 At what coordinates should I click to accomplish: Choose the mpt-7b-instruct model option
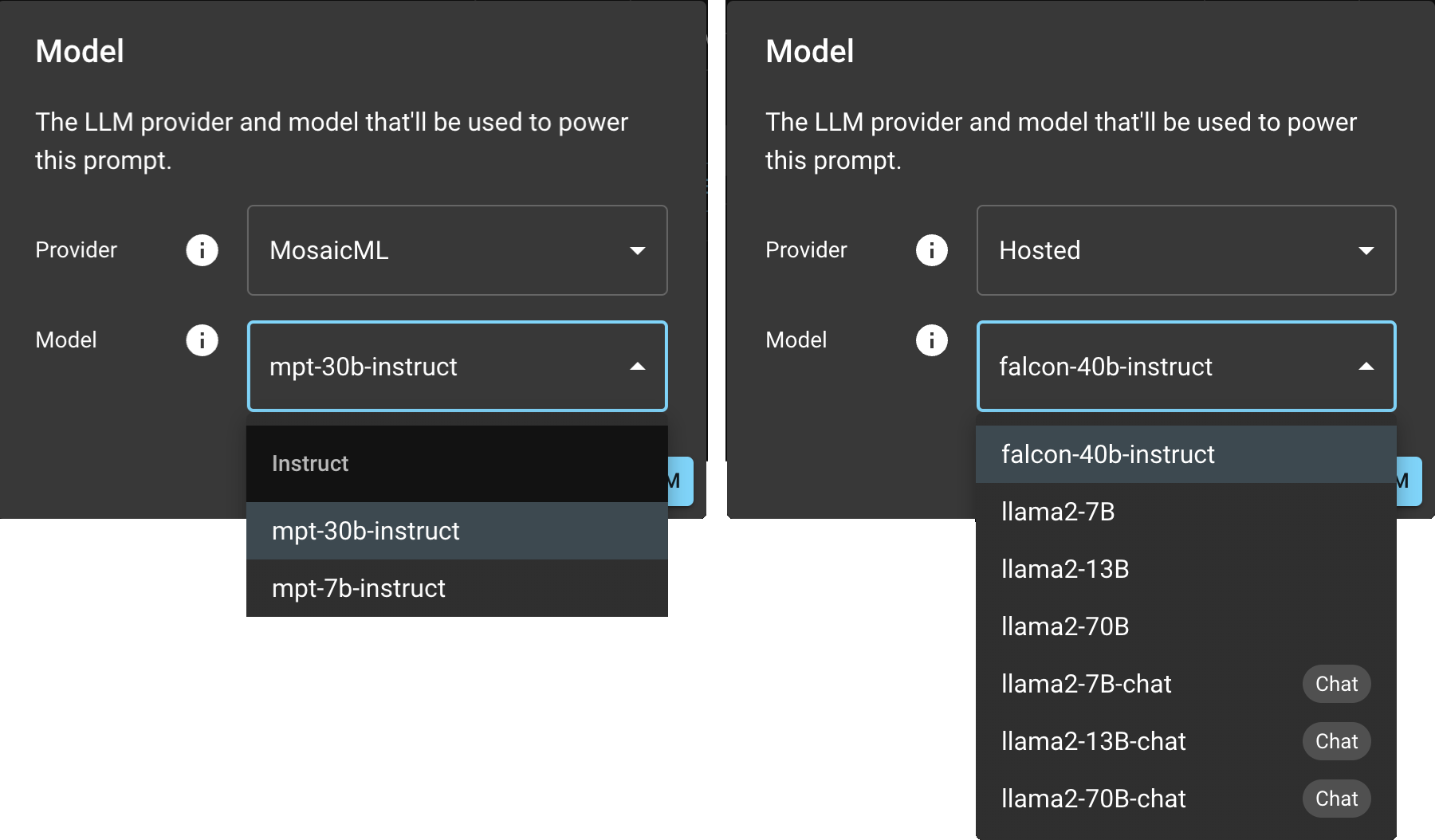point(457,588)
